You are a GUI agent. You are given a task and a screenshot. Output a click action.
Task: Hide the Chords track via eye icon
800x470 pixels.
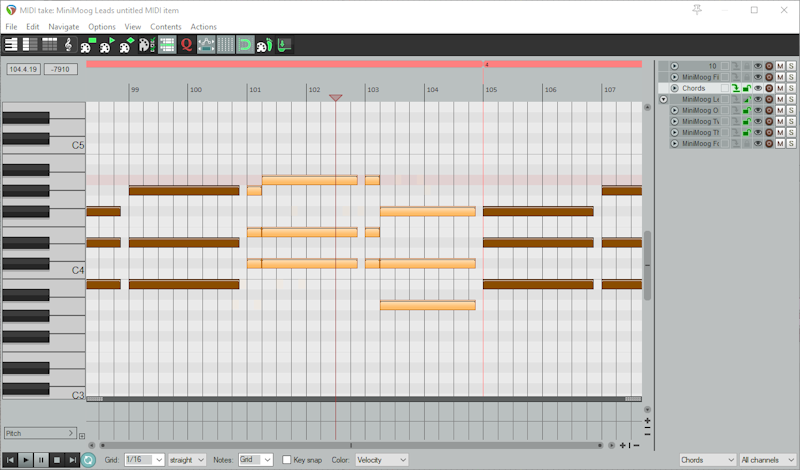pos(757,88)
